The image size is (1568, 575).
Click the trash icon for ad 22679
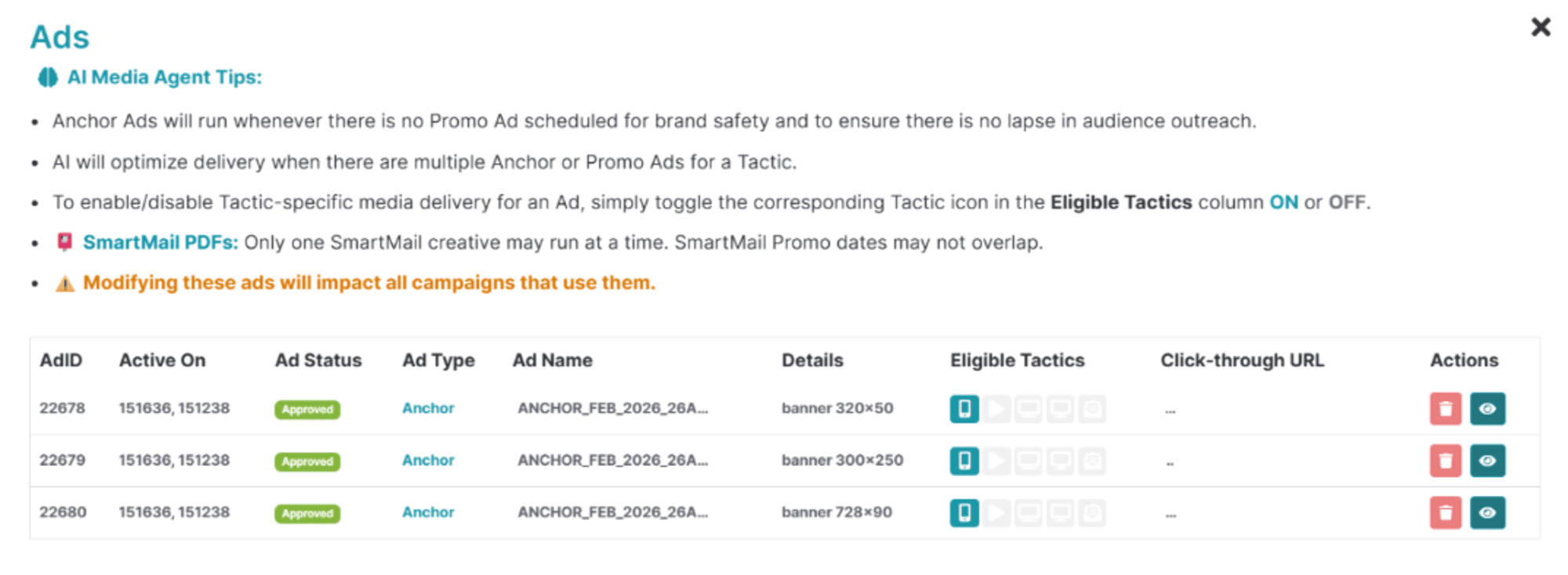(x=1445, y=461)
